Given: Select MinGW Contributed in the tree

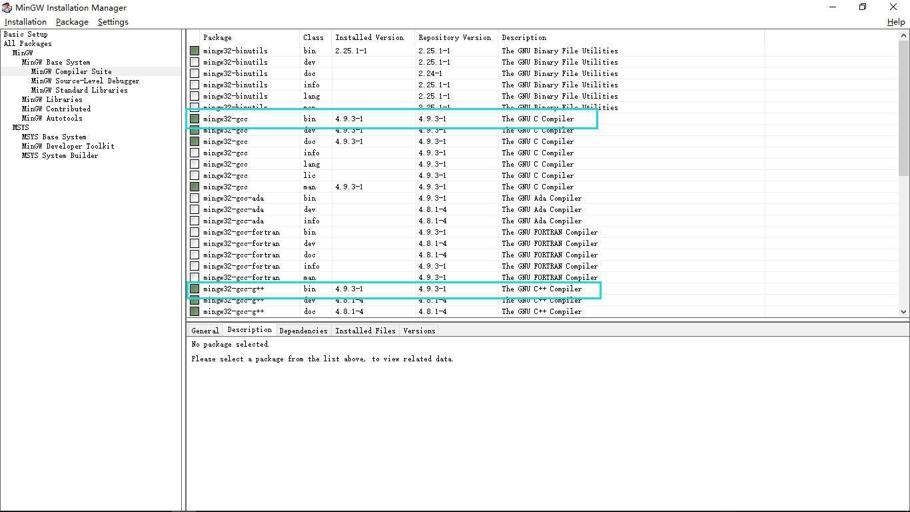Looking at the screenshot, I should (56, 109).
